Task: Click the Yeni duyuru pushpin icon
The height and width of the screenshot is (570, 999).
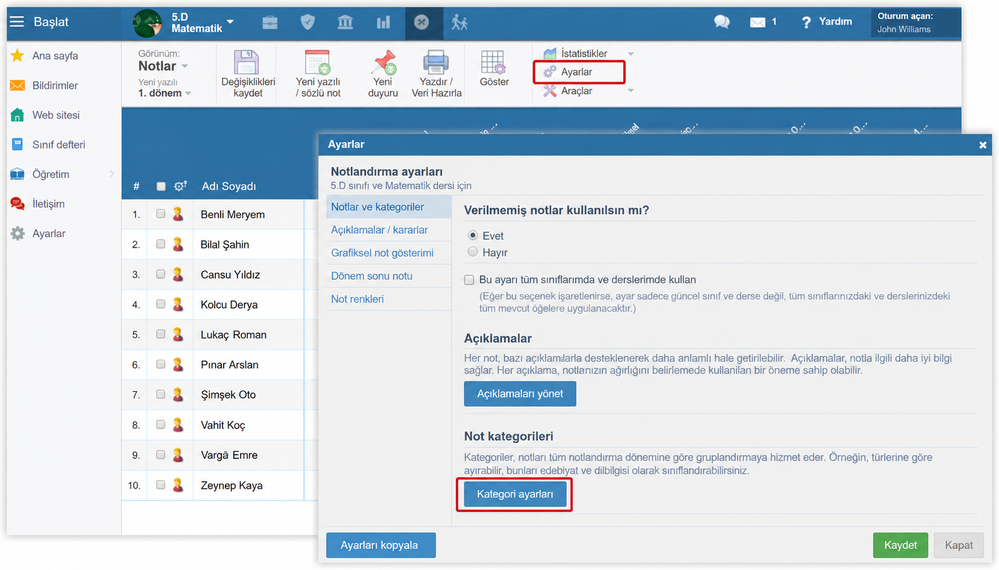Action: coord(384,62)
